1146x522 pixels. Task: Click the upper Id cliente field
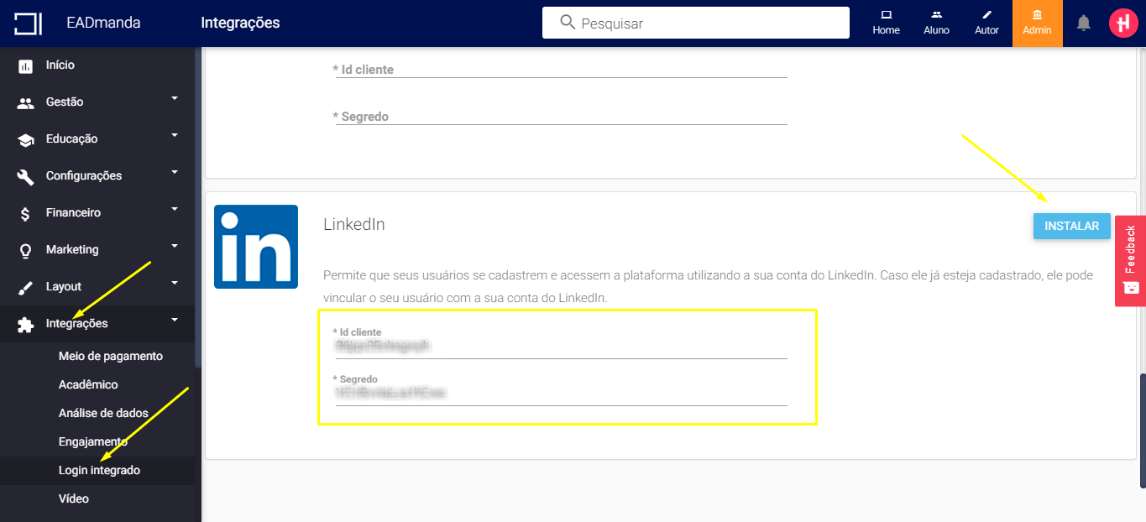click(x=561, y=69)
